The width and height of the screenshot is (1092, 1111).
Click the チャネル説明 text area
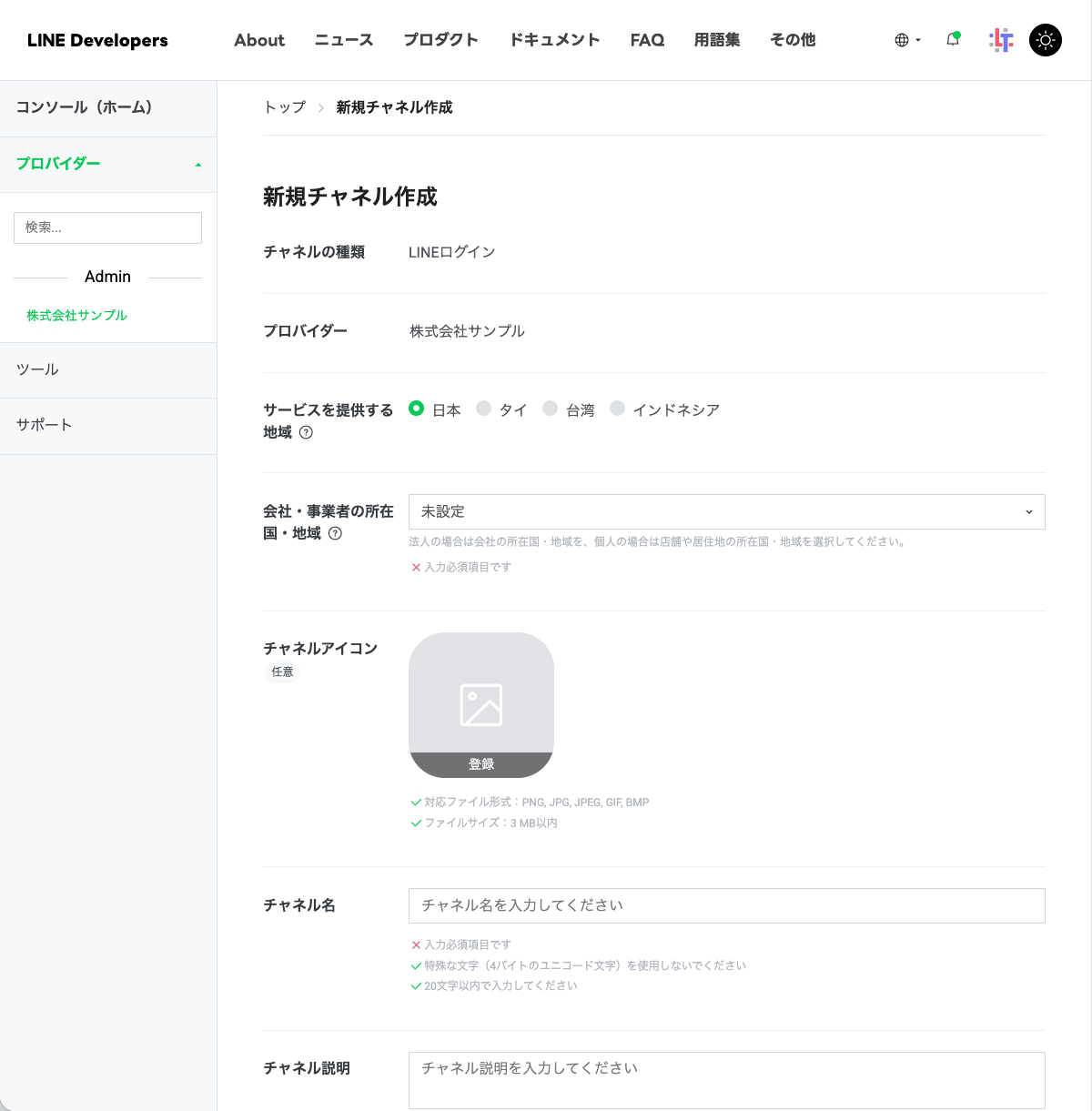727,1080
